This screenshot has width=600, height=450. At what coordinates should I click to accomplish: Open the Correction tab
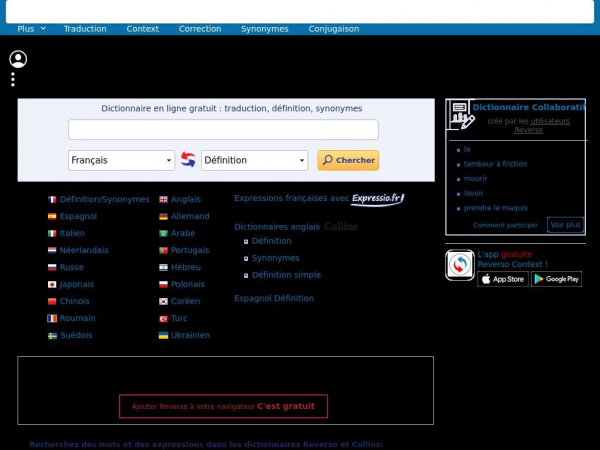pos(200,29)
